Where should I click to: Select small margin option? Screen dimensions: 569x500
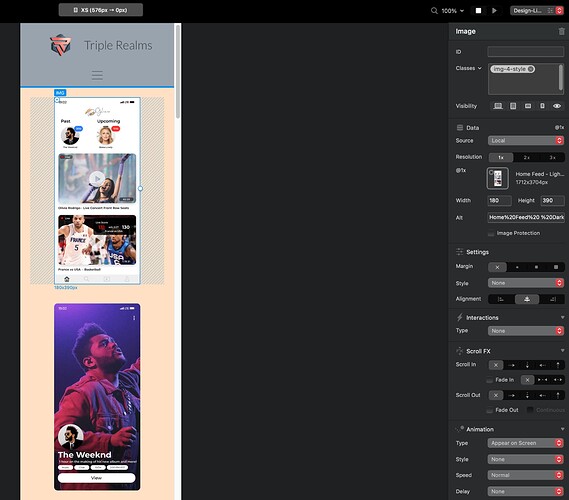pos(517,267)
